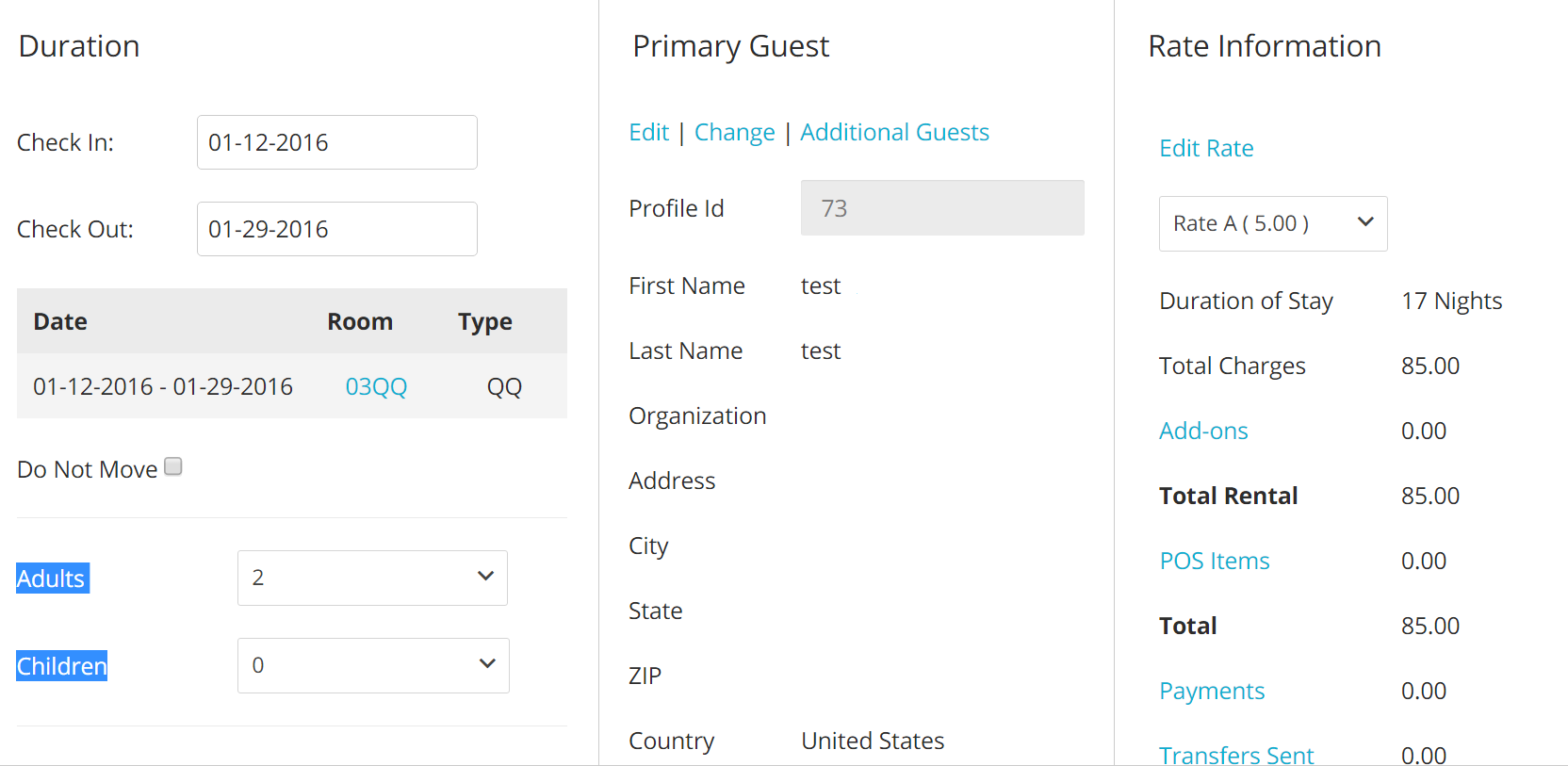Open Additional Guests link
The image size is (1568, 766).
(x=894, y=132)
